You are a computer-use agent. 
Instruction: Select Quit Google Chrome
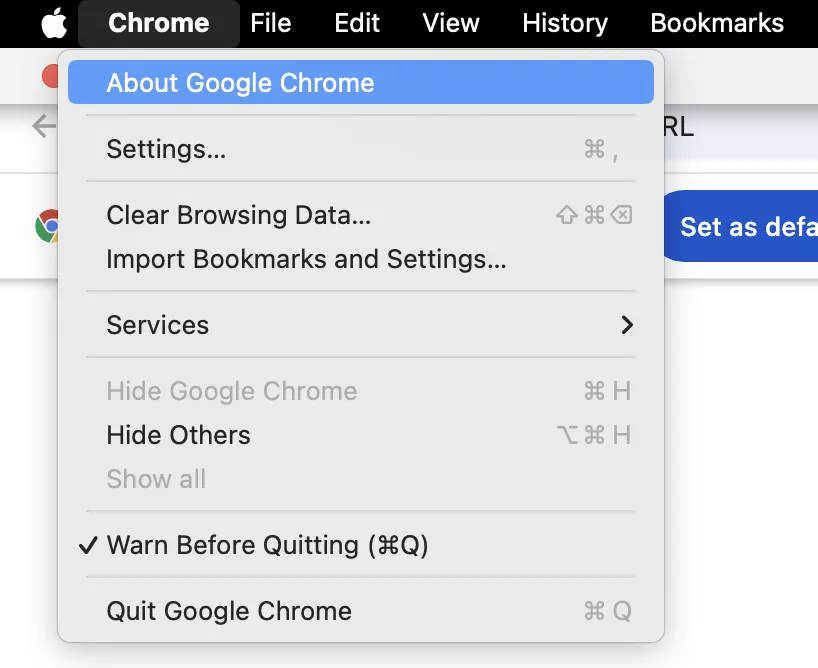pyautogui.click(x=229, y=611)
